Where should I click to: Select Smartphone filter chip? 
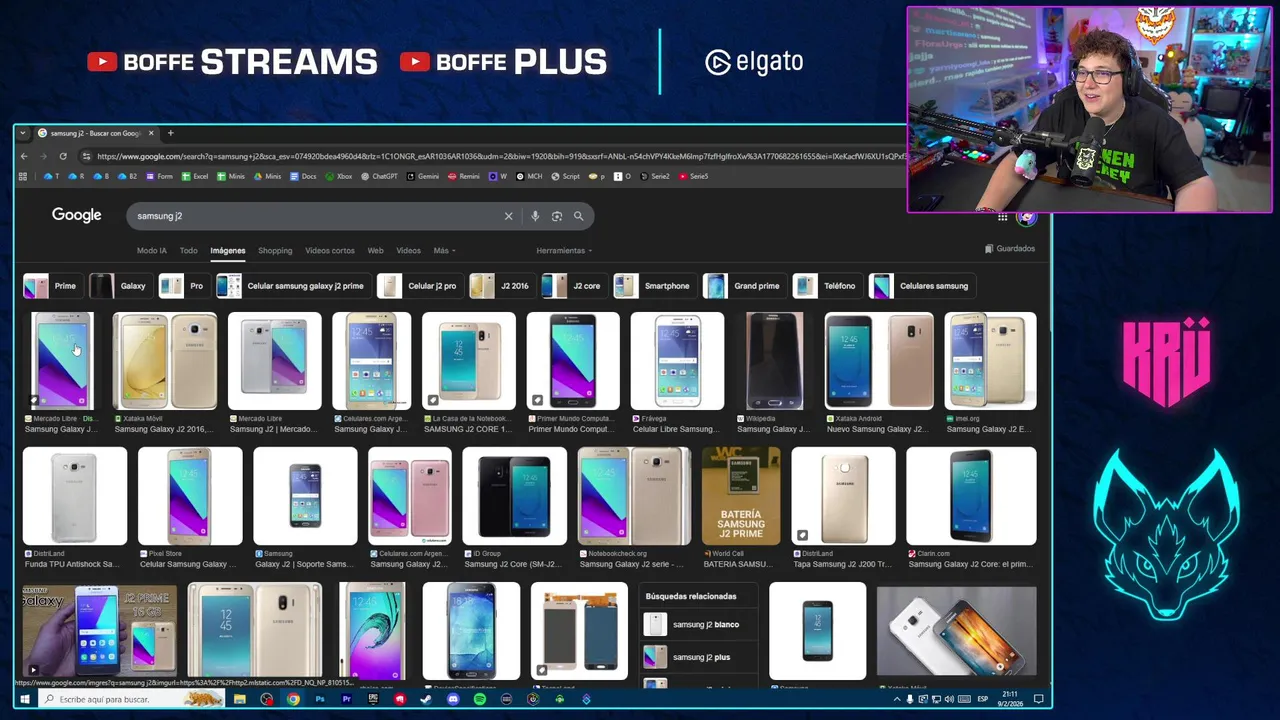click(x=653, y=286)
